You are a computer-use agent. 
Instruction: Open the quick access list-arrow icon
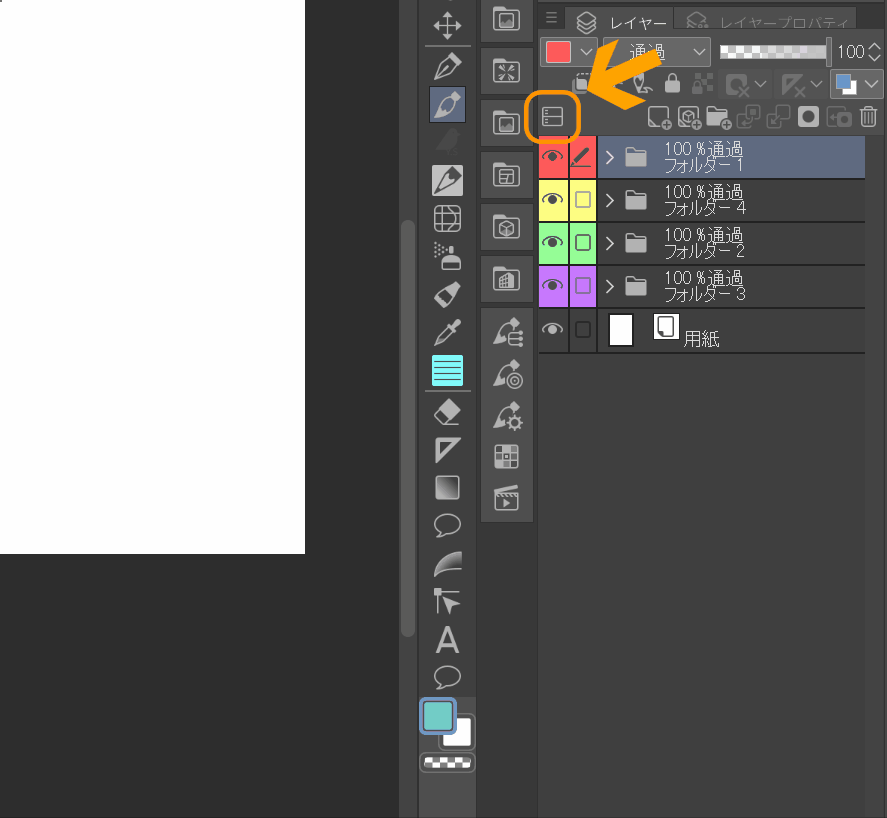click(507, 332)
